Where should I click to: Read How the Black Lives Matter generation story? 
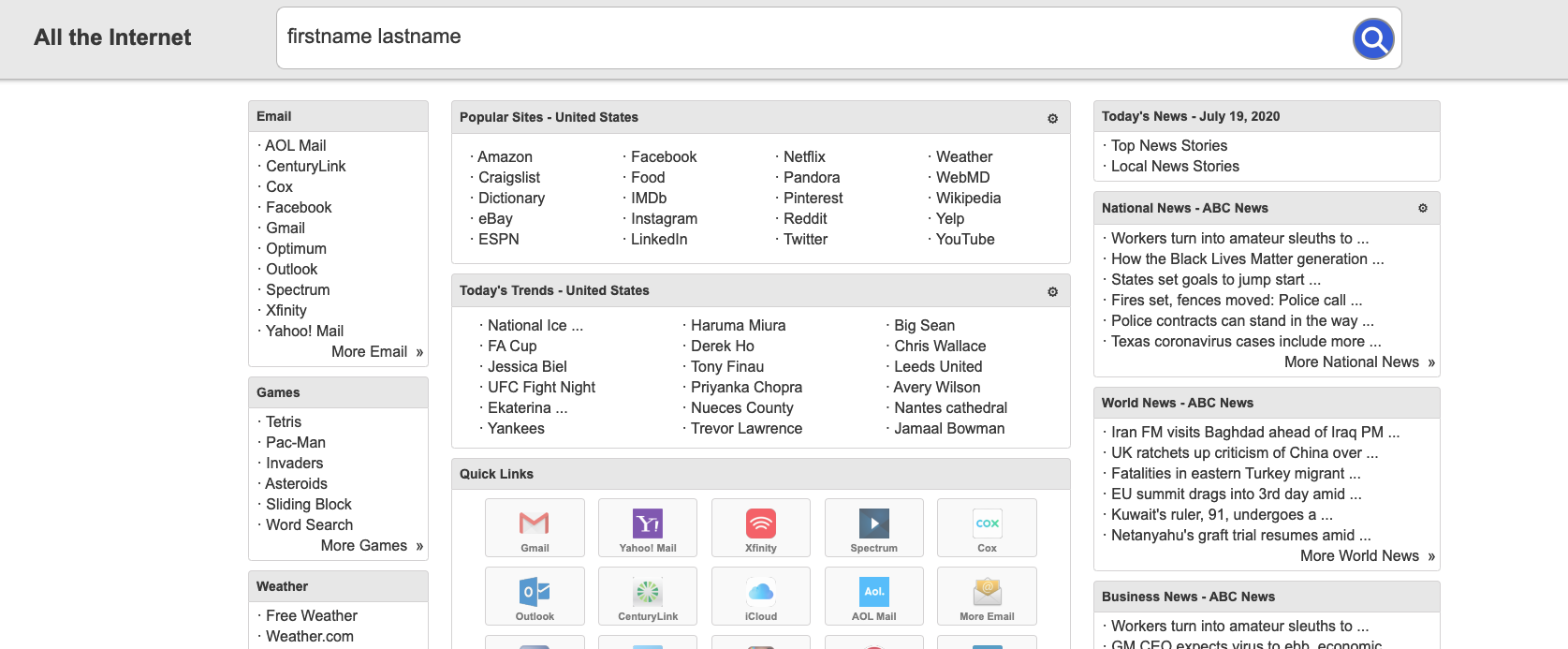pyautogui.click(x=1247, y=259)
